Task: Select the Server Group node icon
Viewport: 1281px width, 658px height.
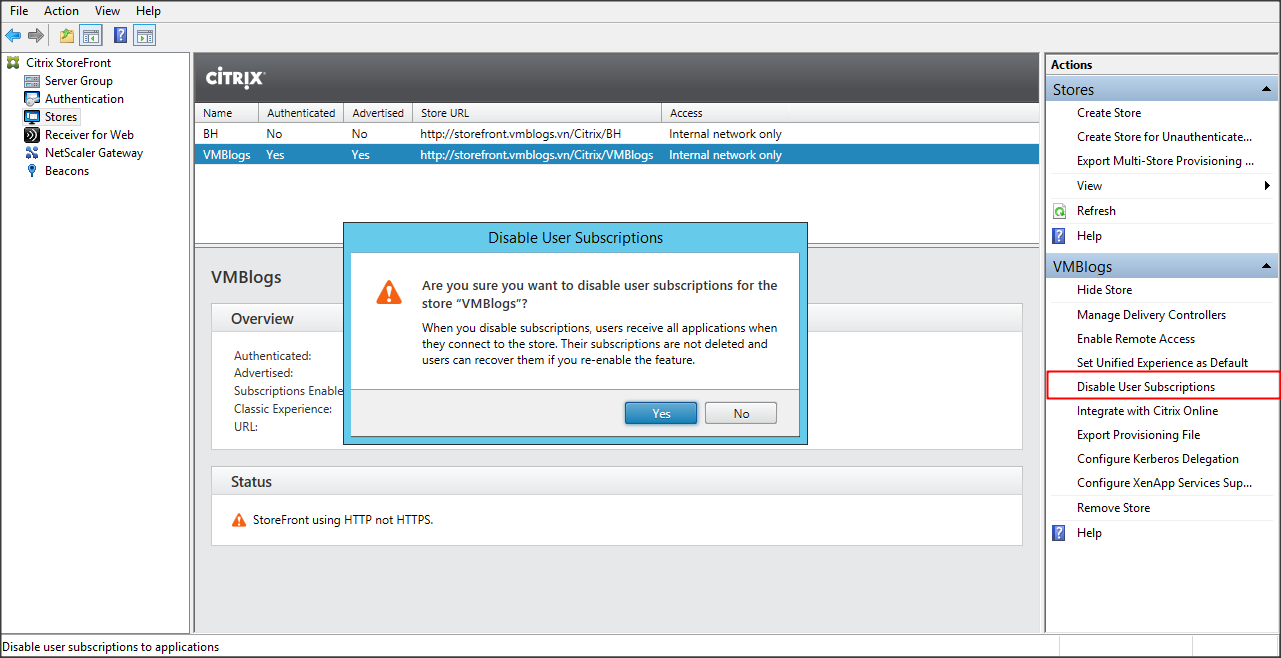Action: pyautogui.click(x=32, y=81)
